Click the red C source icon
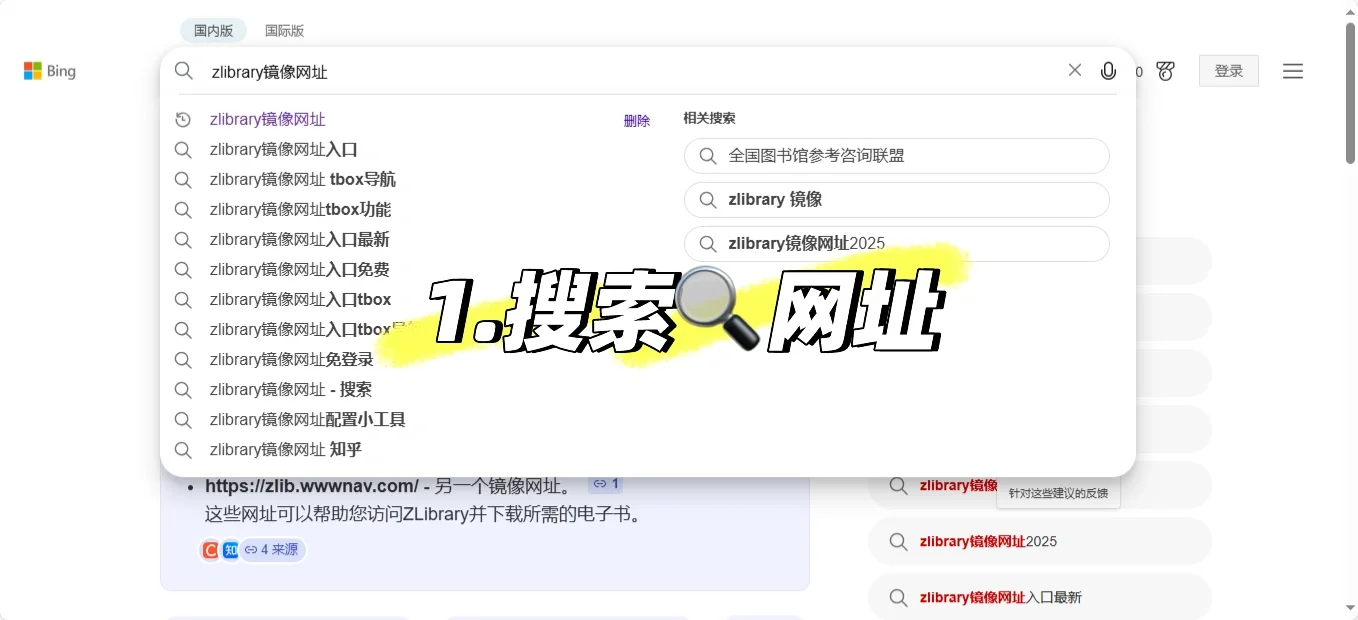Image resolution: width=1358 pixels, height=620 pixels. (x=210, y=549)
